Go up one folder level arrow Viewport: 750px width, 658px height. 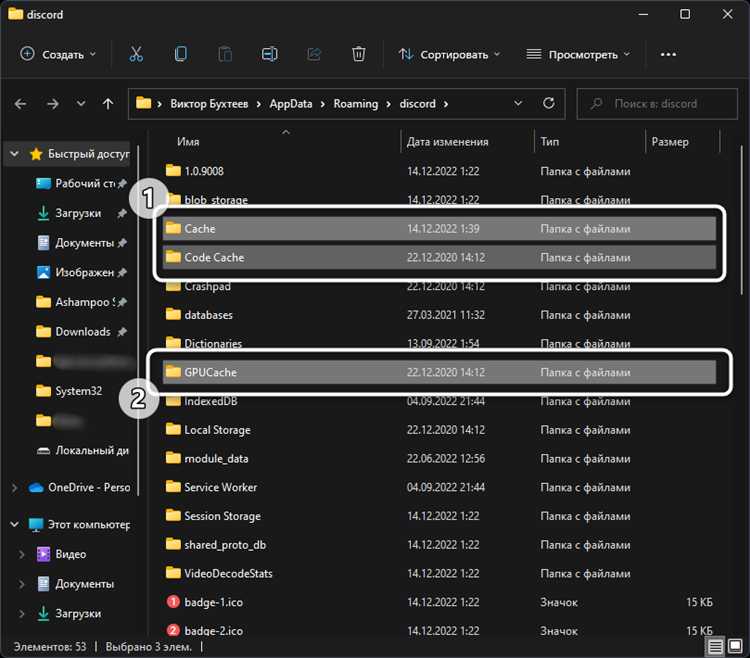click(108, 104)
